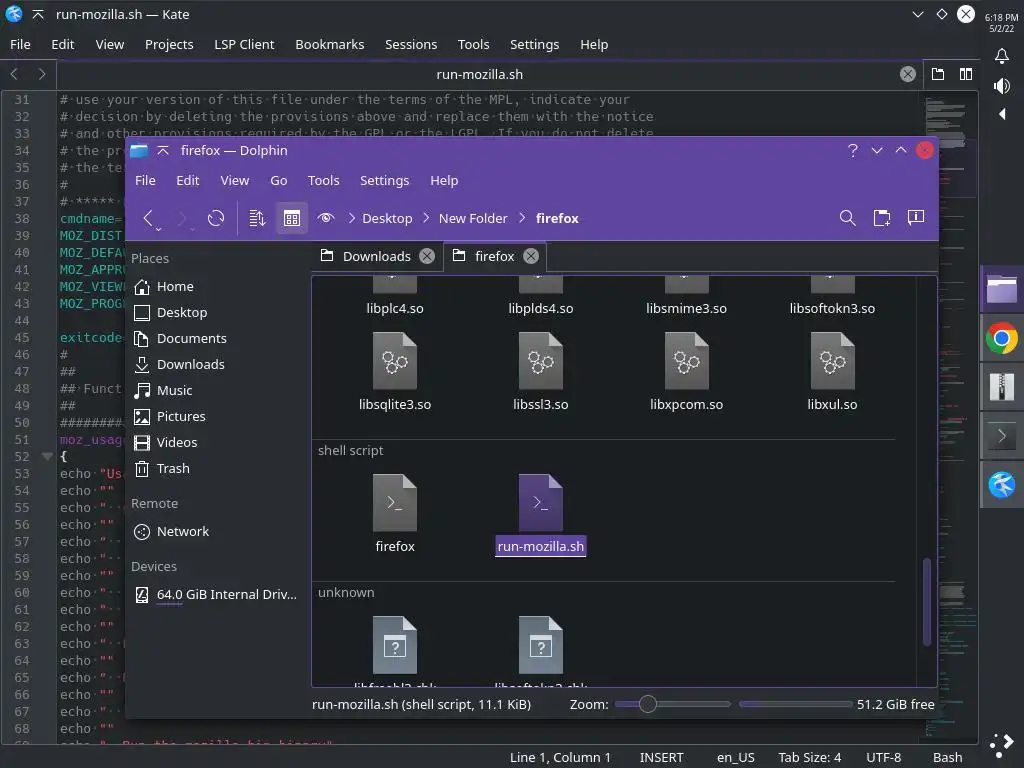Screen dimensions: 1024x768
Task: Open sort-by options in Dolphin toolbar
Action: click(x=257, y=218)
